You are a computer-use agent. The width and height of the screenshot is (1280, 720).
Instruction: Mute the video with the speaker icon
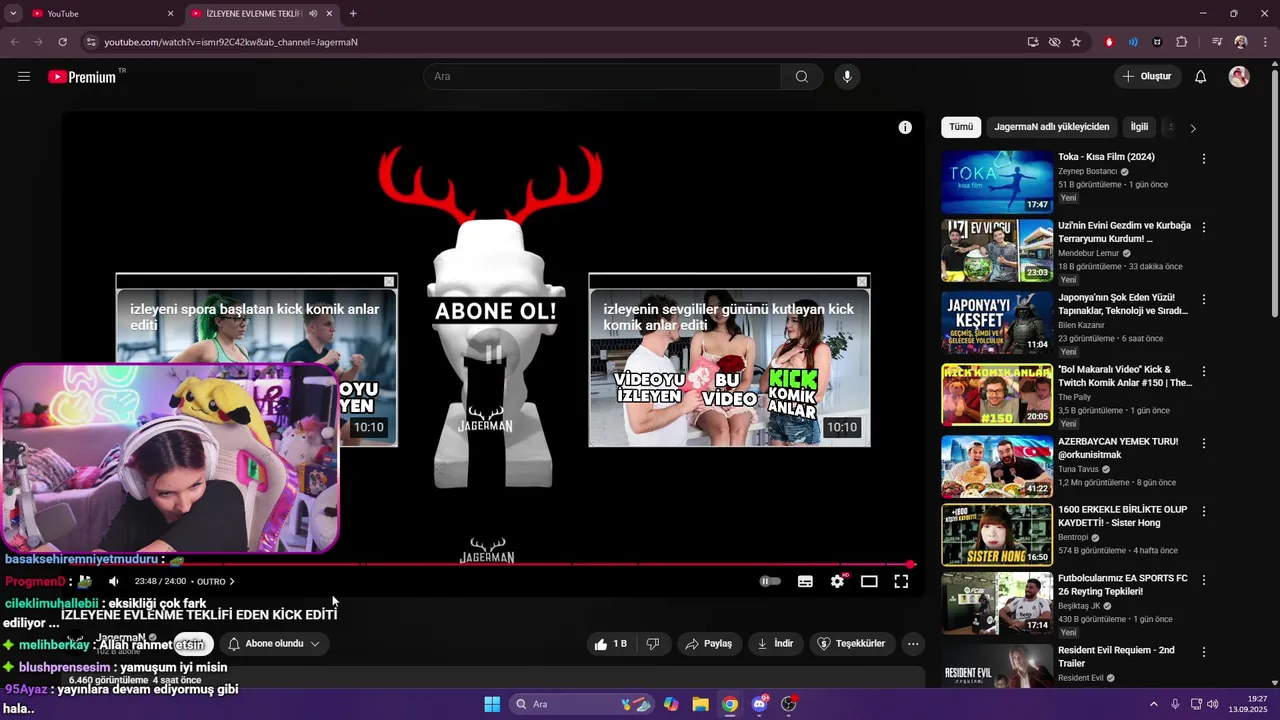[x=114, y=581]
